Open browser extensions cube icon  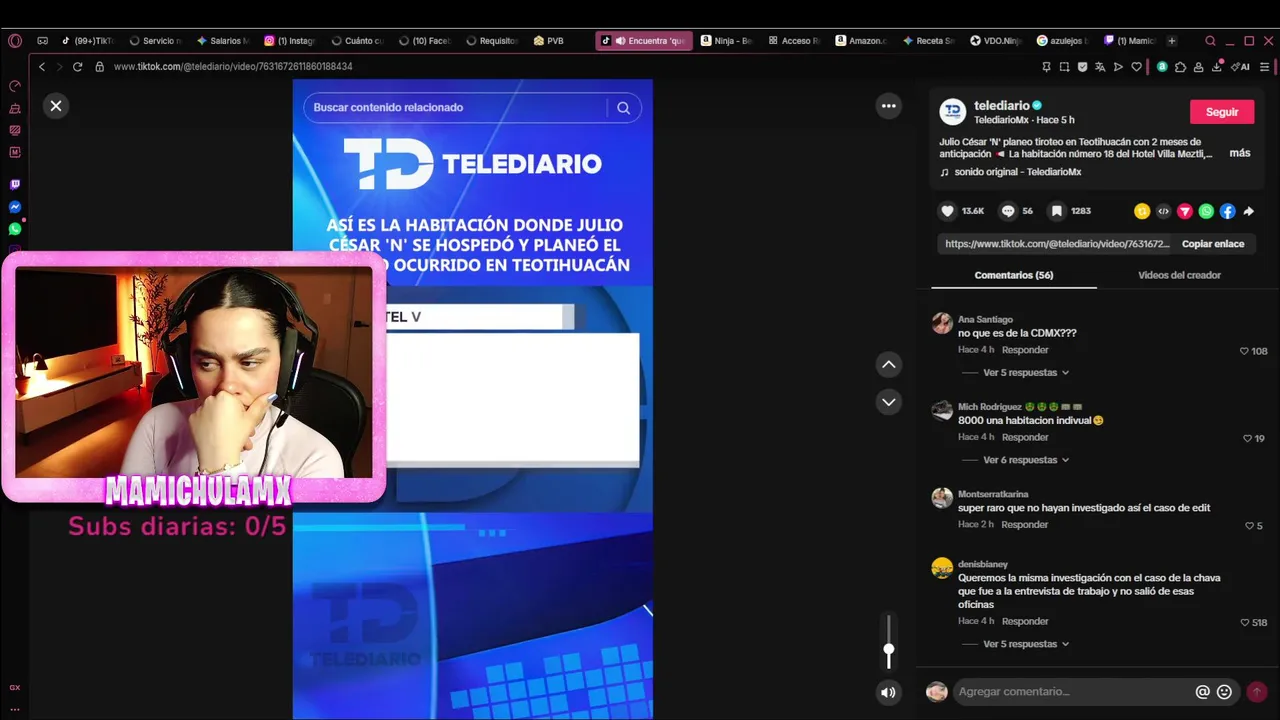[x=1181, y=67]
